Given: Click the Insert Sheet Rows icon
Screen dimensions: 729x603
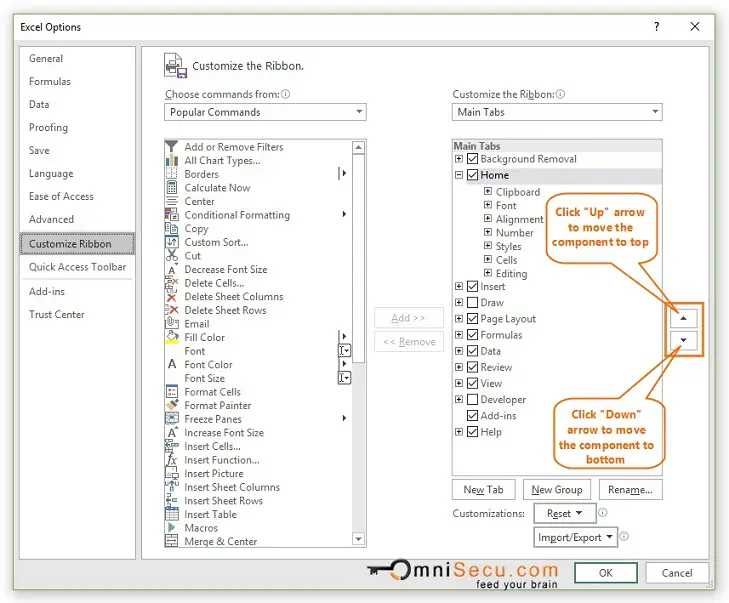Looking at the screenshot, I should point(172,501).
